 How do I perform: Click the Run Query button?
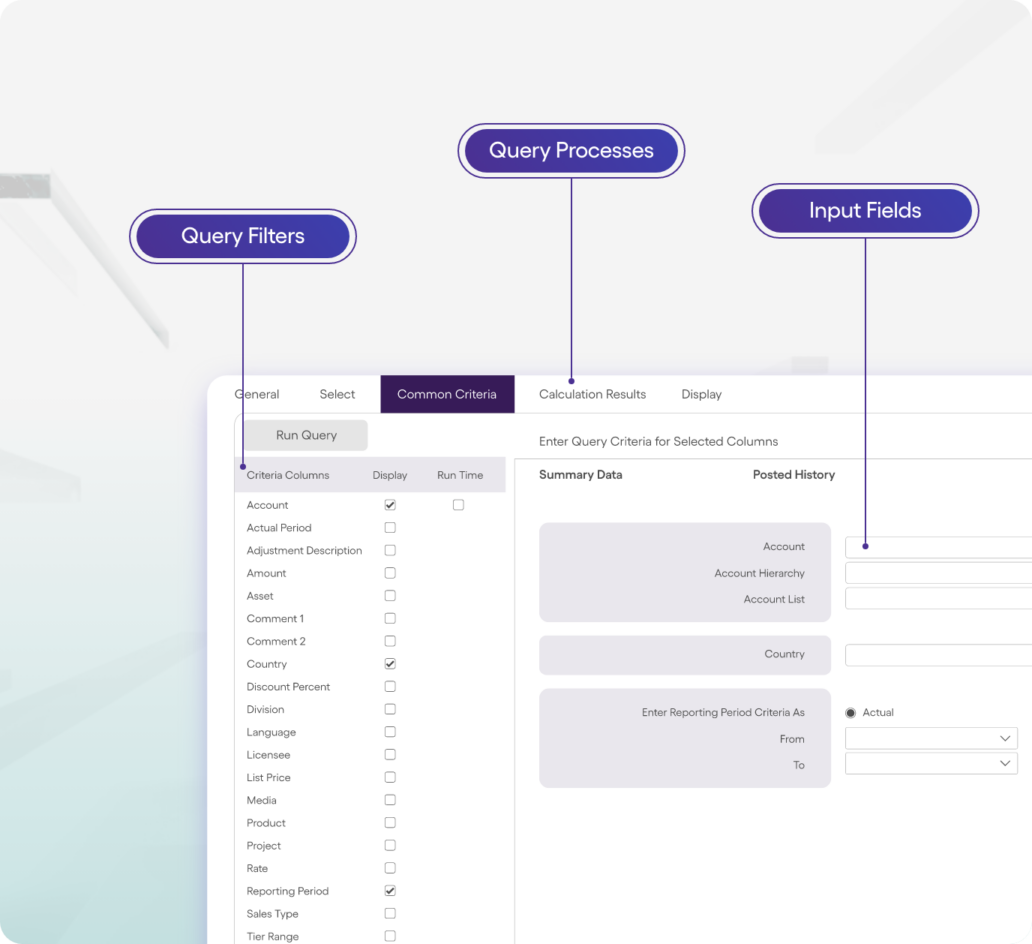[306, 435]
